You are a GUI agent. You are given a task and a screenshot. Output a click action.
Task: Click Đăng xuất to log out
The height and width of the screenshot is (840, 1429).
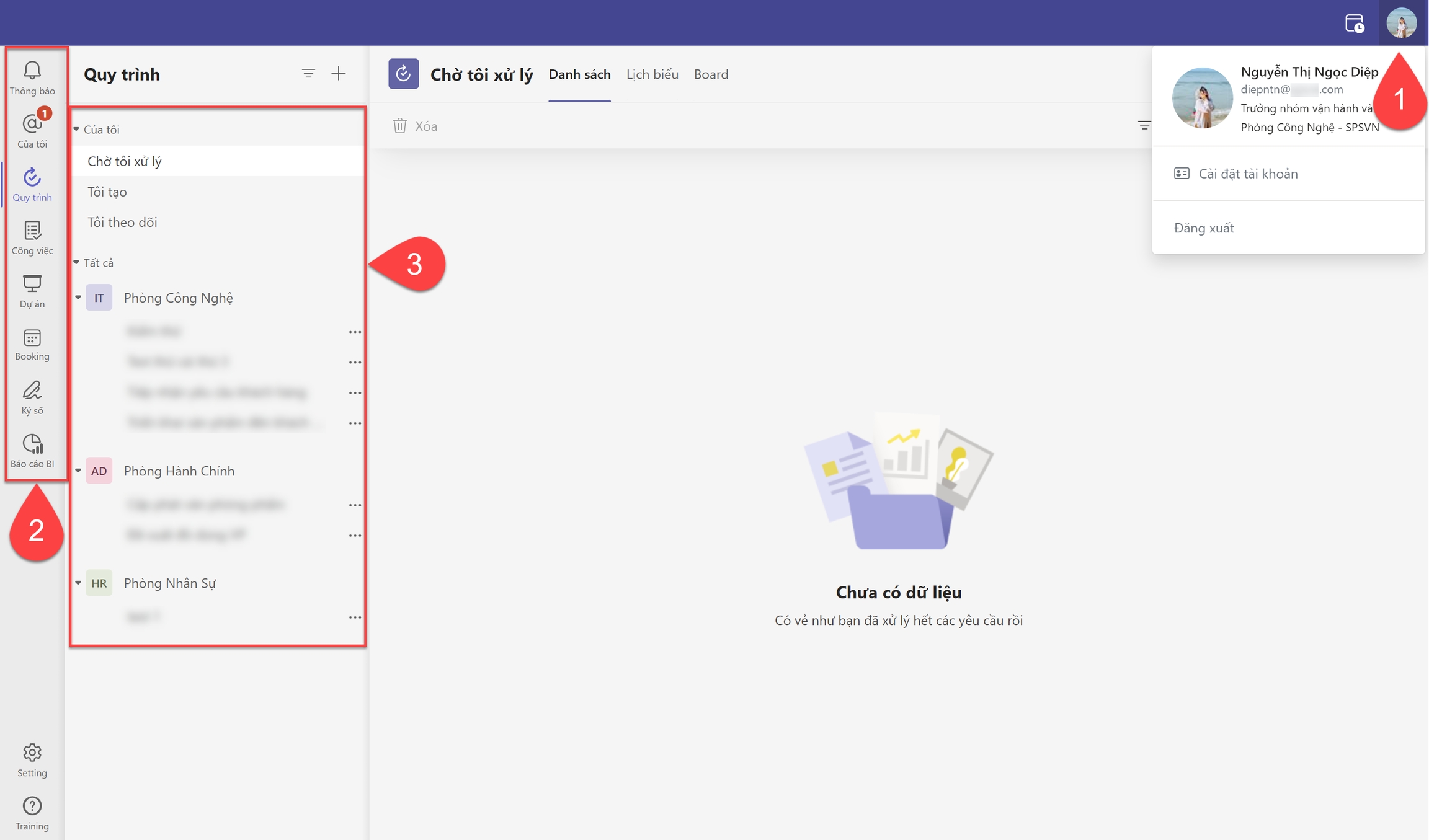[x=1204, y=228]
